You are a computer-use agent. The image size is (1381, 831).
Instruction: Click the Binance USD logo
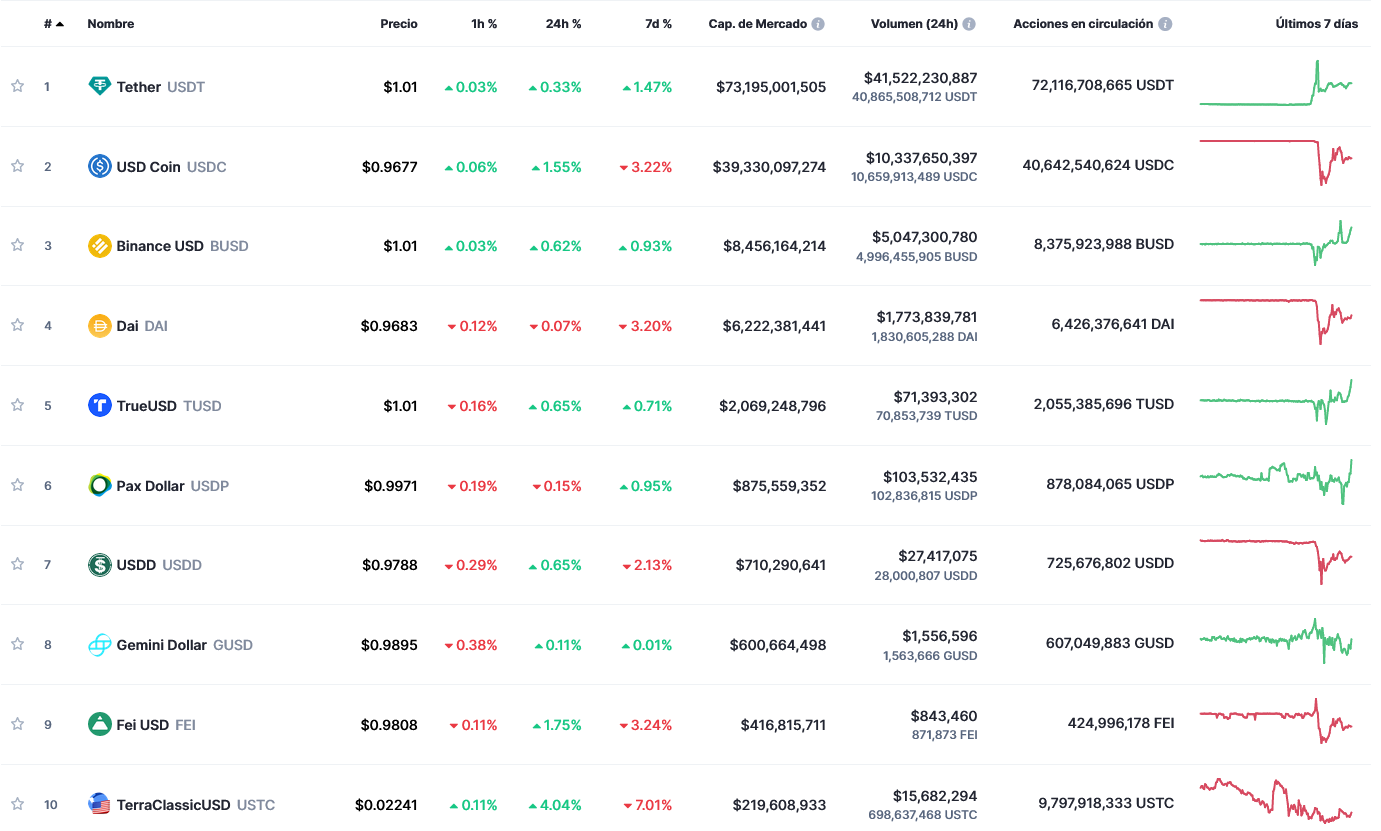click(97, 245)
